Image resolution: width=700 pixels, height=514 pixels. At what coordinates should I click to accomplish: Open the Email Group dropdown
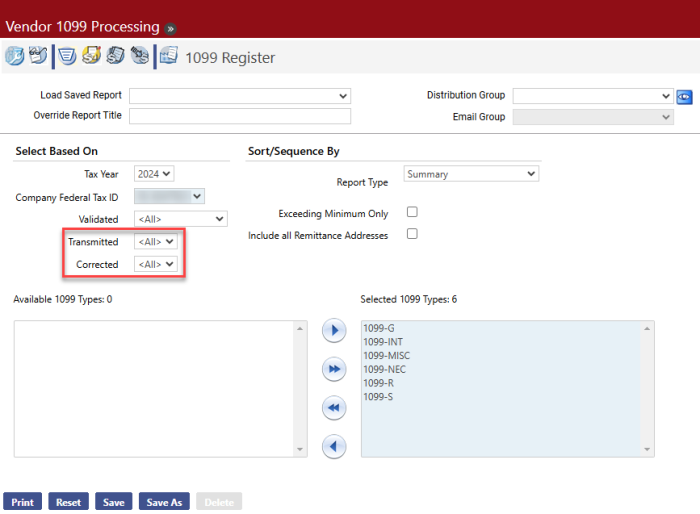(x=593, y=117)
